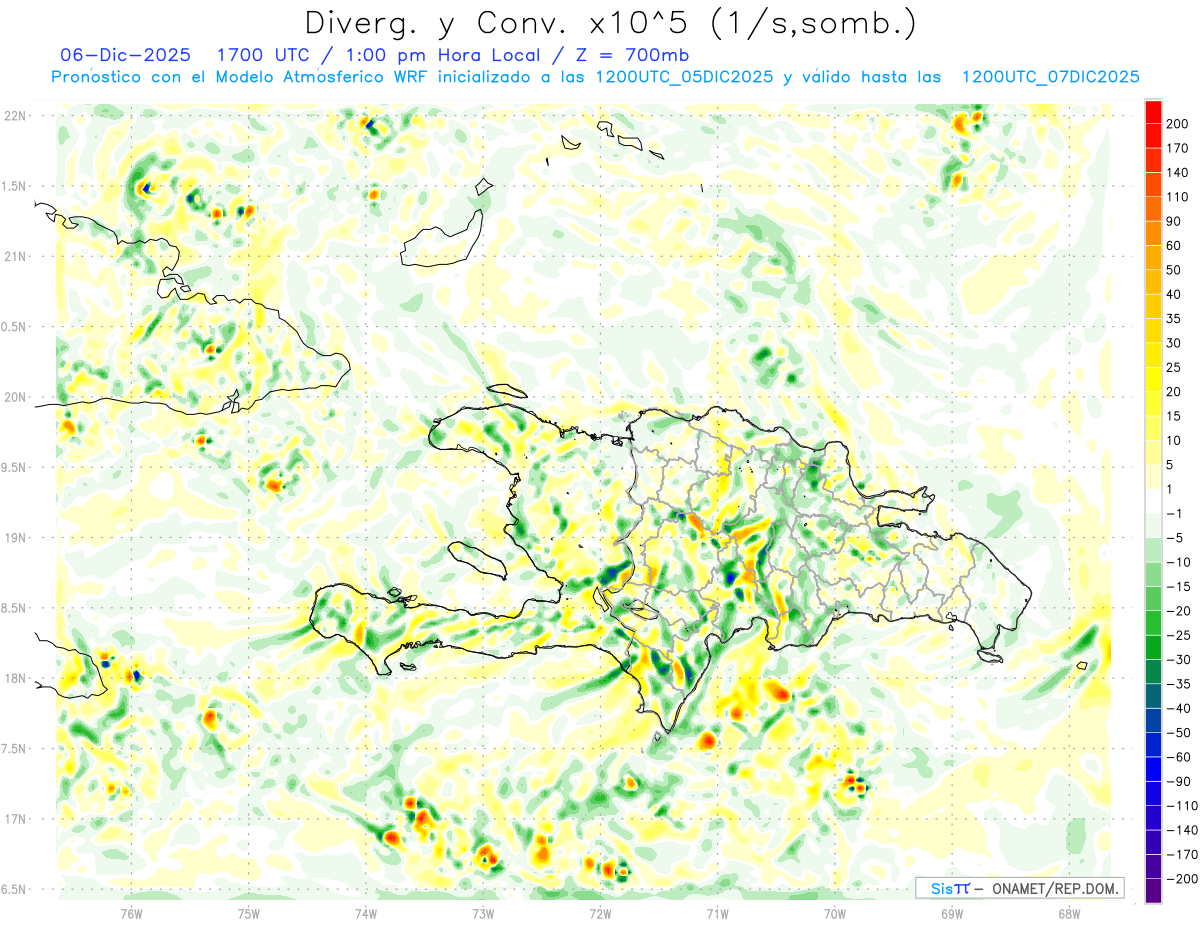
Task: Click the '68W' longitude label
Action: (x=1069, y=914)
